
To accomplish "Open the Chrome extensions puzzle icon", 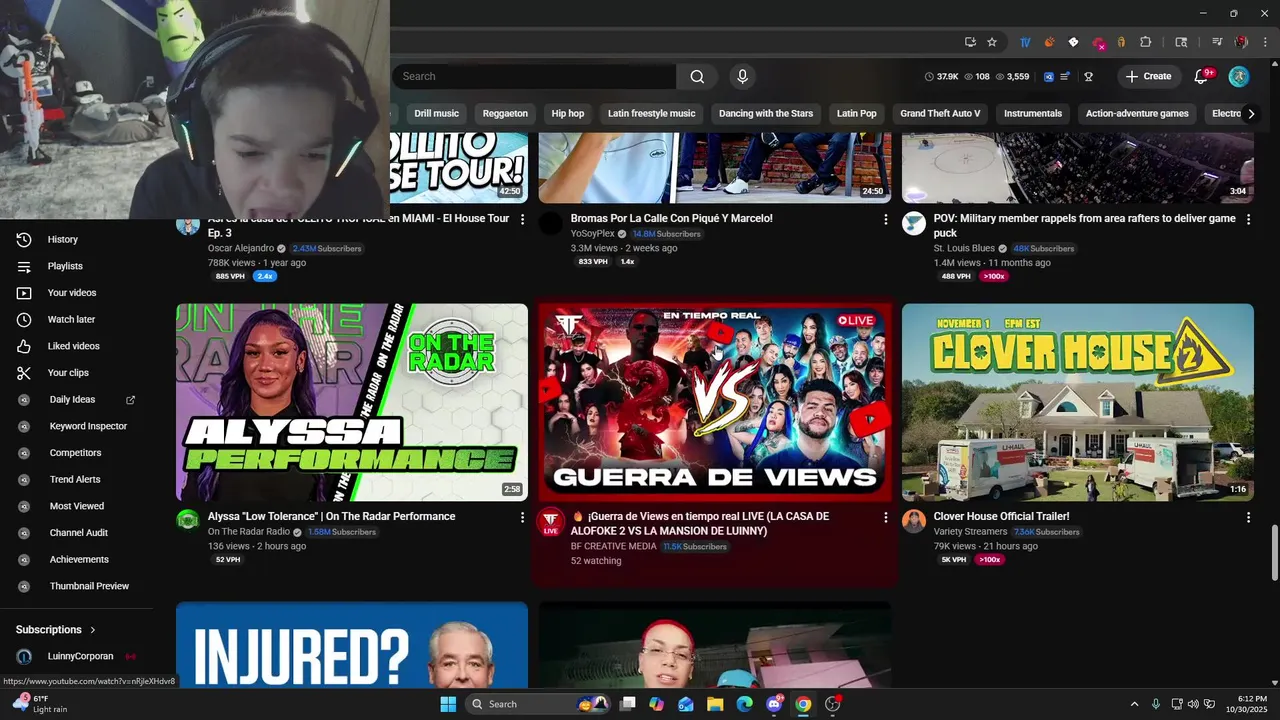I will coord(1146,42).
